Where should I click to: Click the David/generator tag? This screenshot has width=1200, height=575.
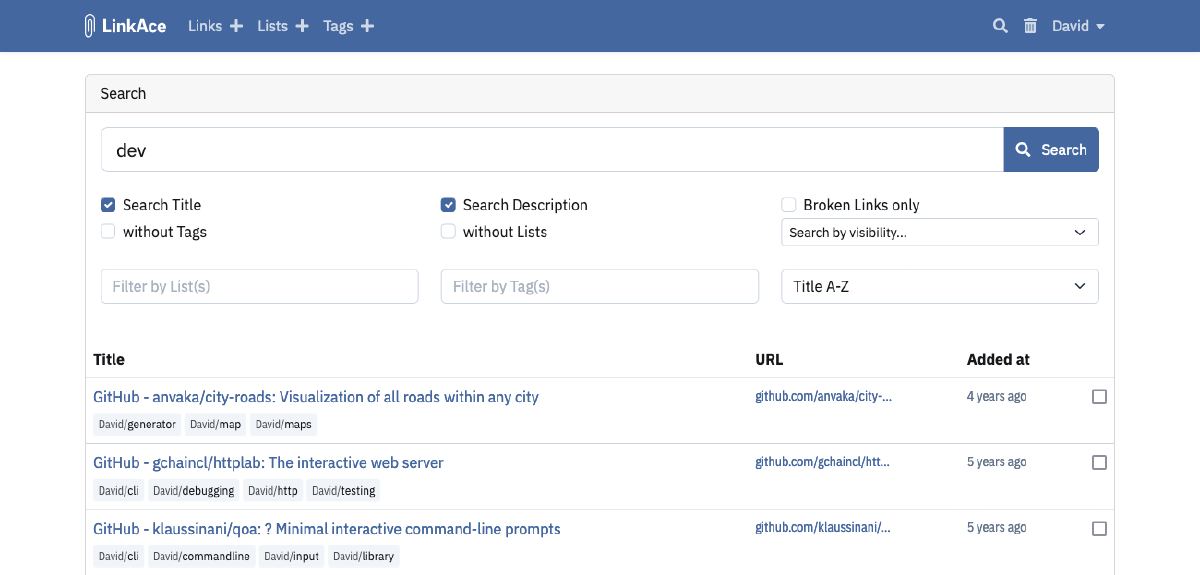(x=137, y=424)
